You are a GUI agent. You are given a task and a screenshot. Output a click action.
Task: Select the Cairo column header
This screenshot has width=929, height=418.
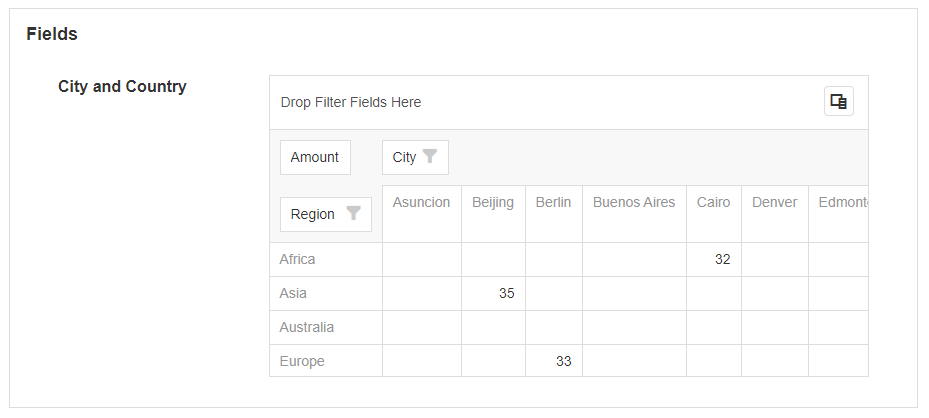(x=713, y=202)
